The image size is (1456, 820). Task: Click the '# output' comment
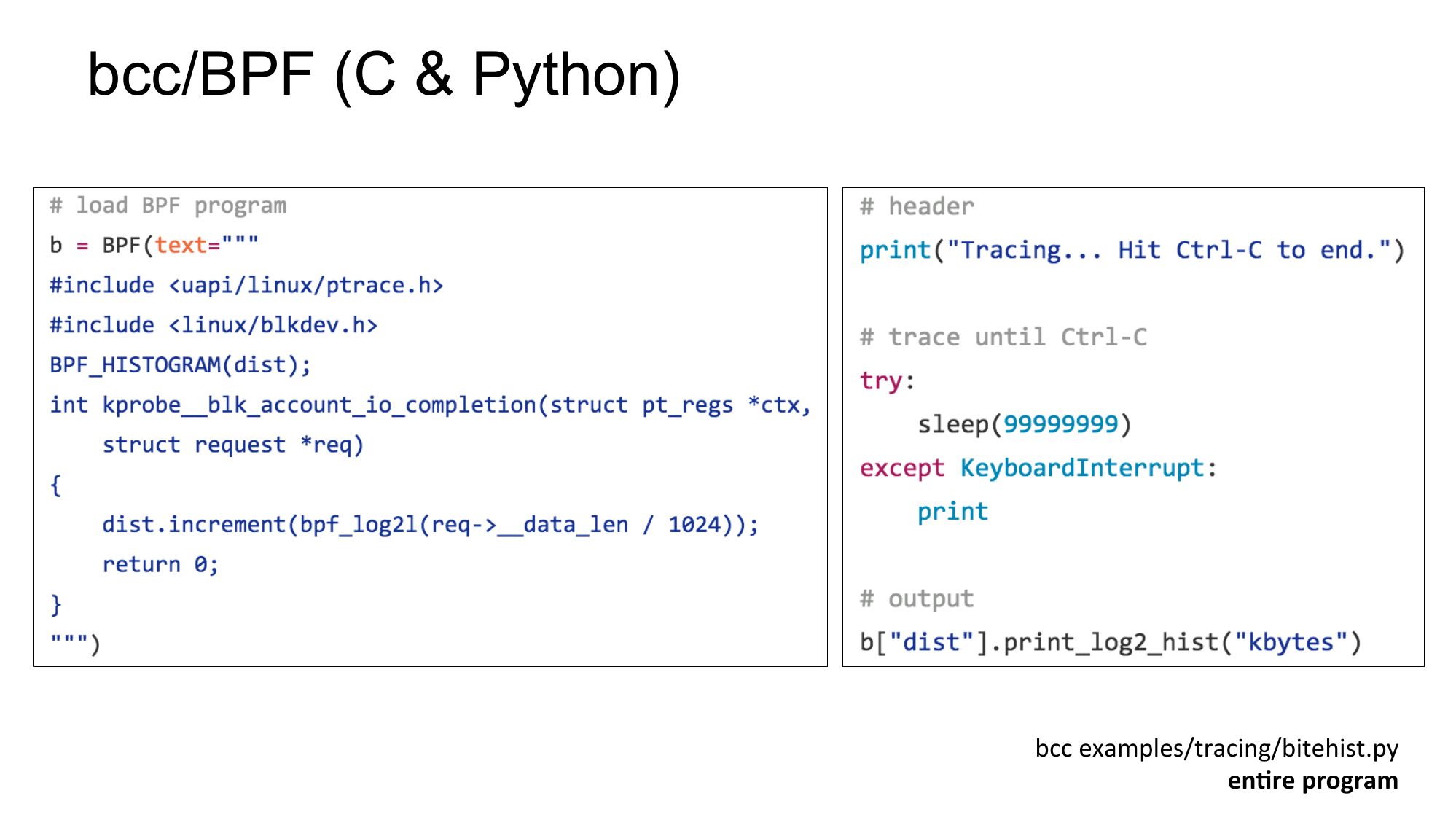[917, 599]
